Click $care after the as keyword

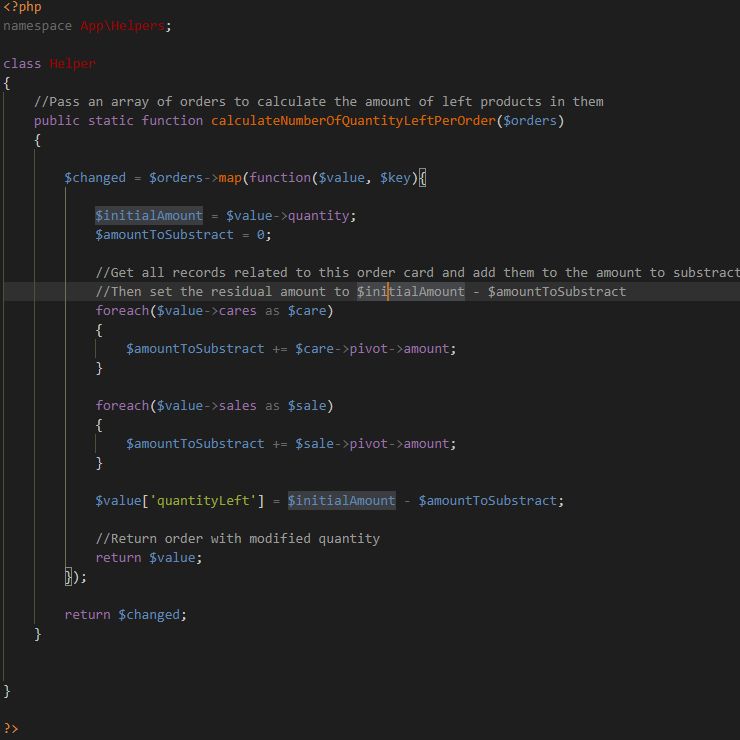[x=307, y=311]
